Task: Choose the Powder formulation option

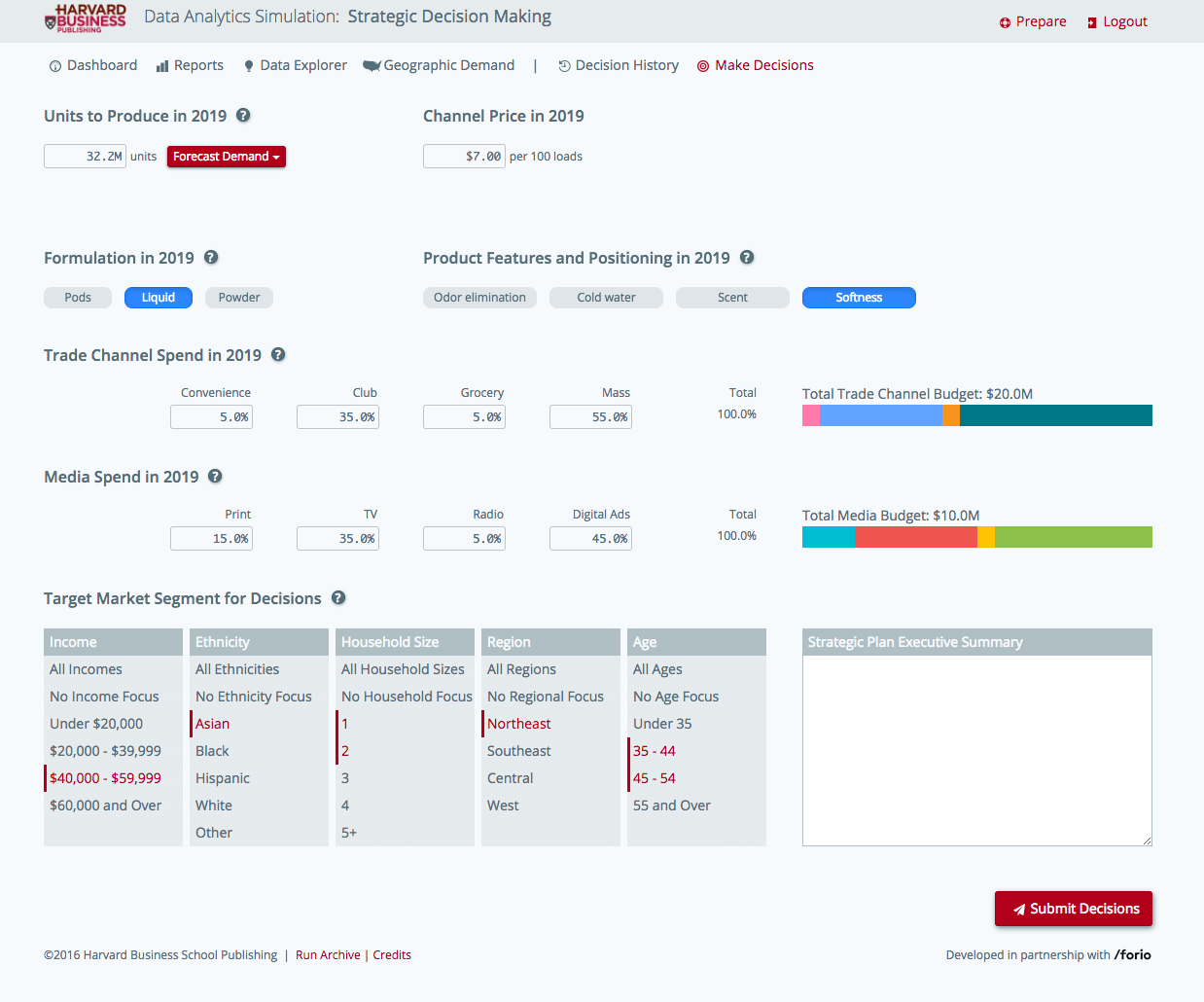Action: pyautogui.click(x=239, y=298)
